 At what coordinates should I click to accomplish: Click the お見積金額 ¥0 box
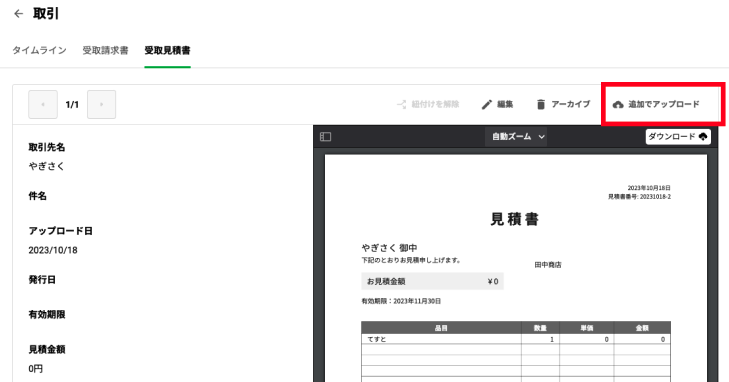coord(432,281)
